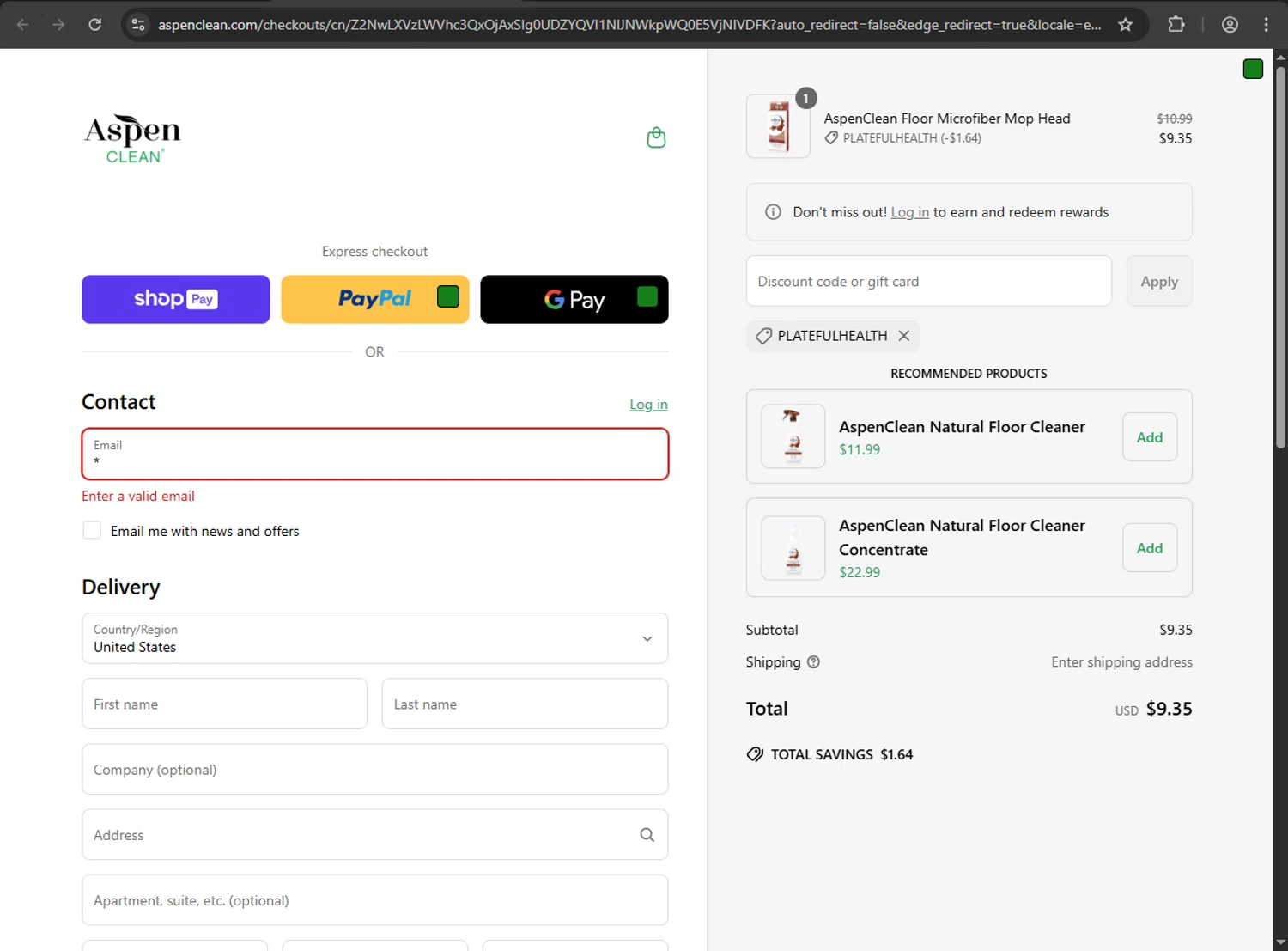Viewport: 1288px width, 951px height.
Task: Click the crossed-out $10.99 price
Action: [1174, 119]
